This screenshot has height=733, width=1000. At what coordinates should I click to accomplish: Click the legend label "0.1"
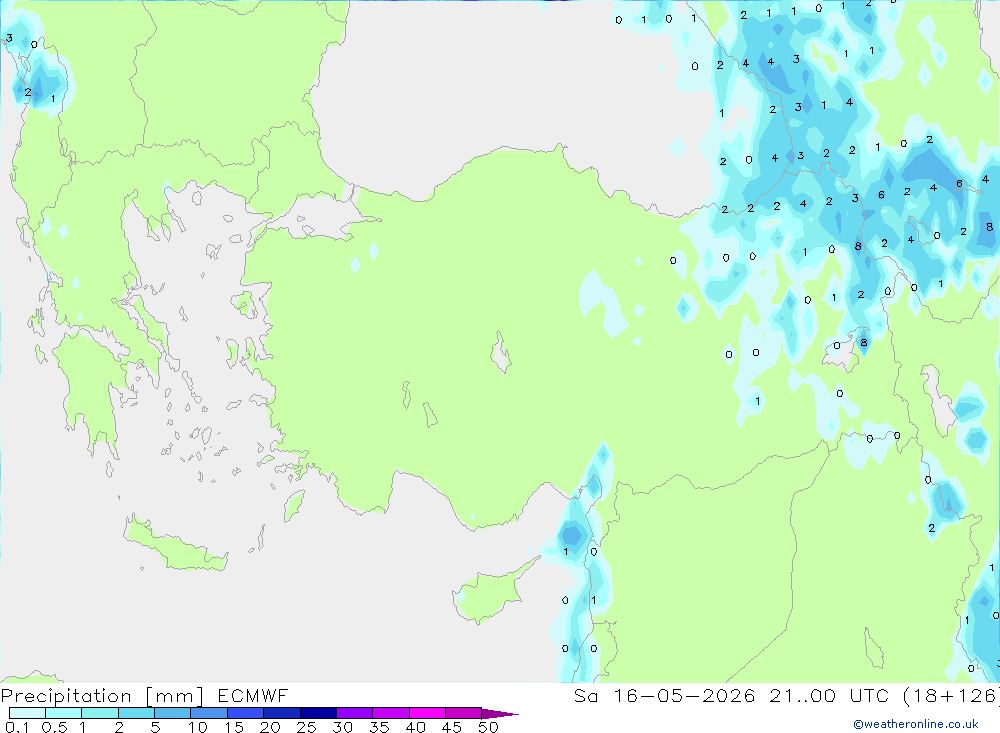17,727
